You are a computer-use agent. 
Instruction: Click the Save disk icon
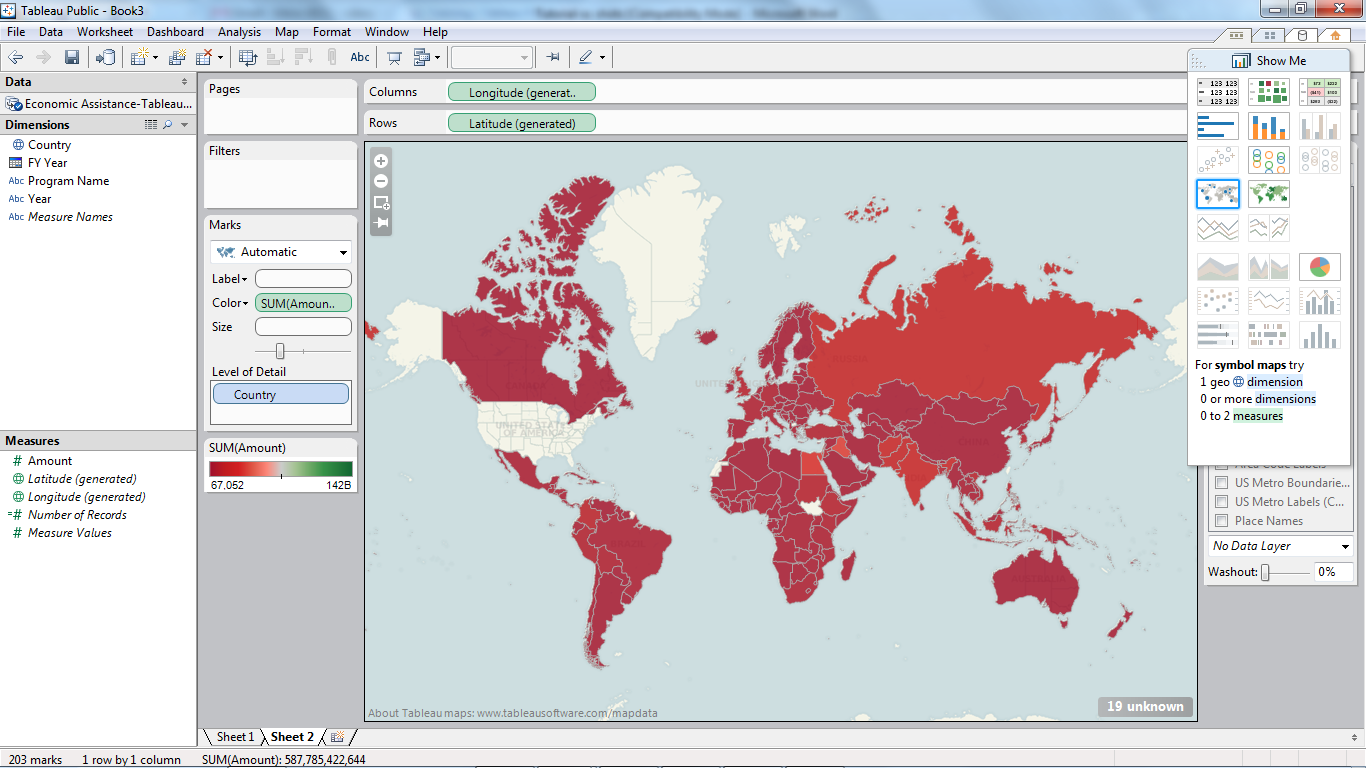(72, 57)
